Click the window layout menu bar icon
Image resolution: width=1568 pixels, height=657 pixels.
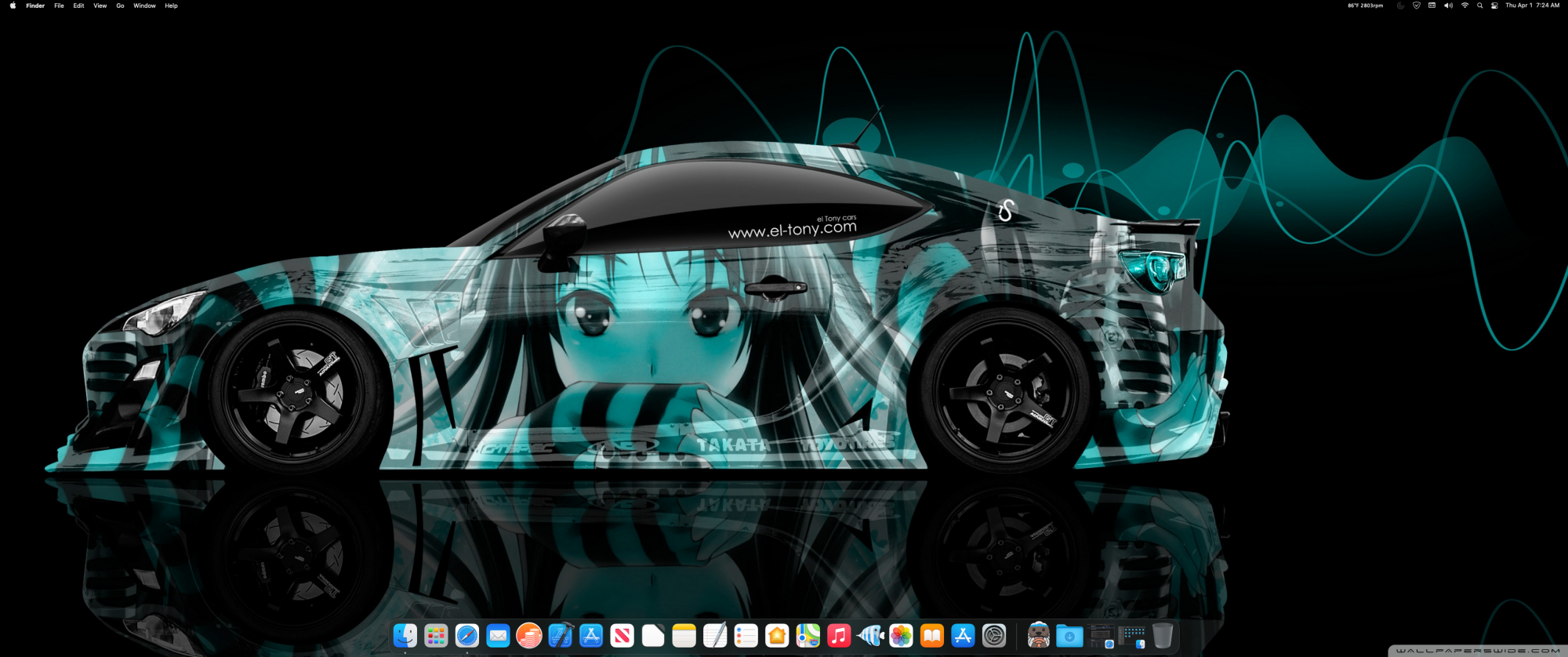coord(1432,5)
